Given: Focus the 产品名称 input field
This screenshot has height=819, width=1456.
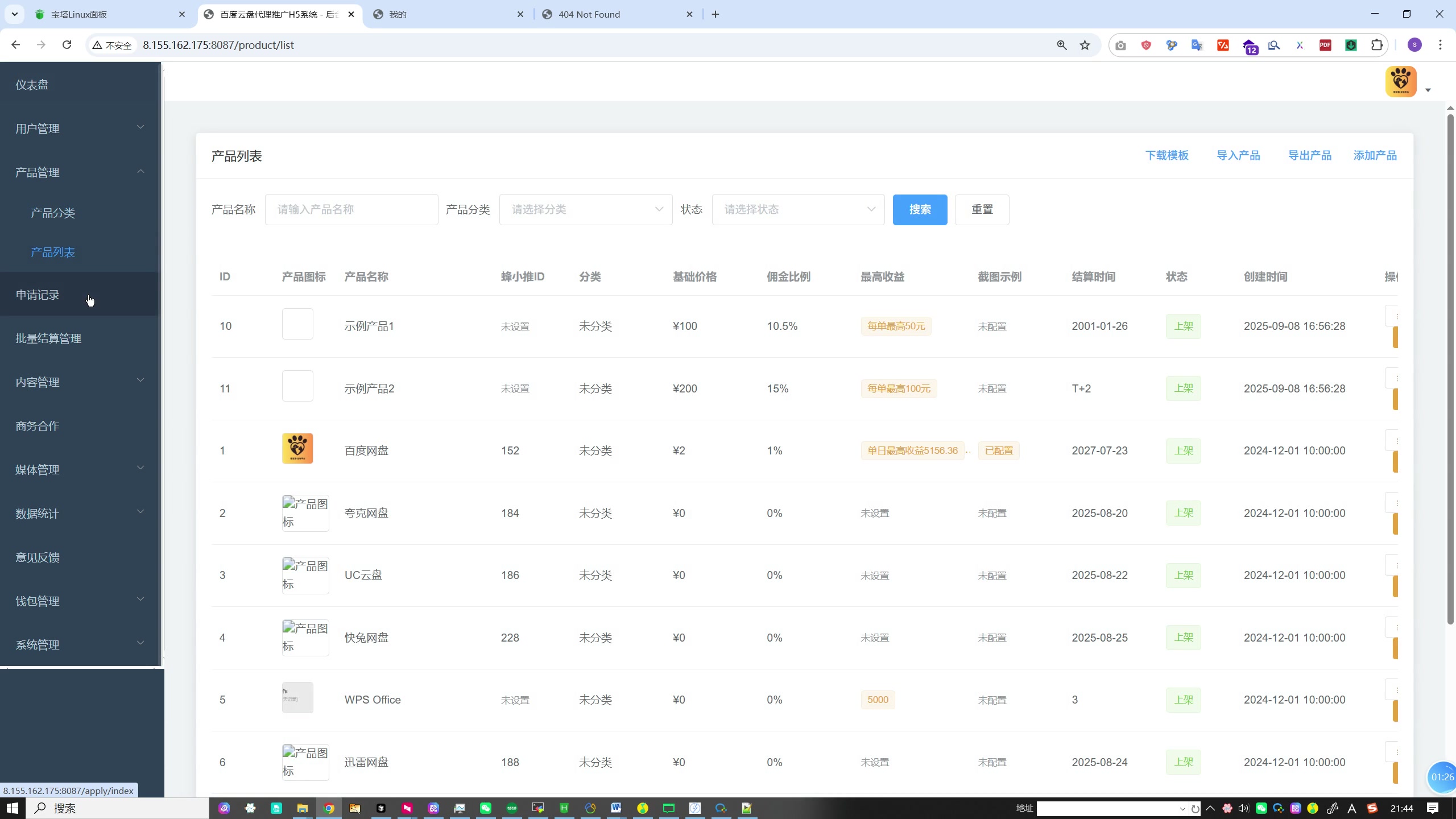Looking at the screenshot, I should coord(351,209).
